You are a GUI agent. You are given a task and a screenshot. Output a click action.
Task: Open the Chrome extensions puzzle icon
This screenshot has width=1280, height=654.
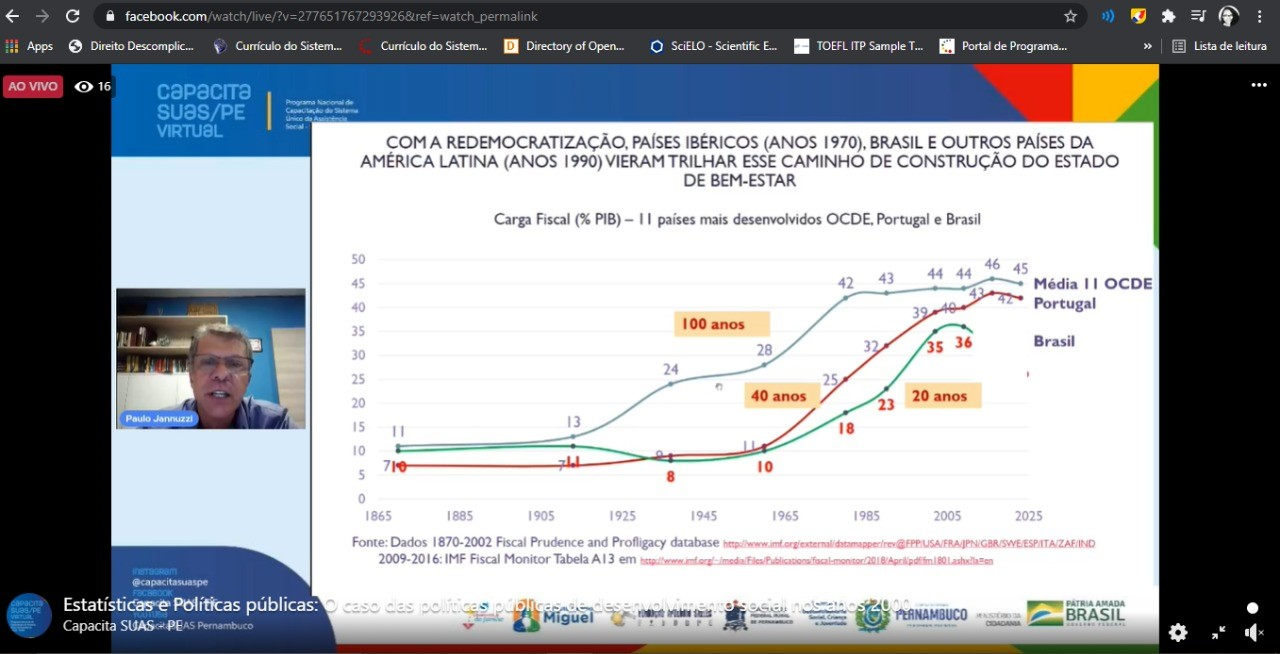click(1168, 16)
